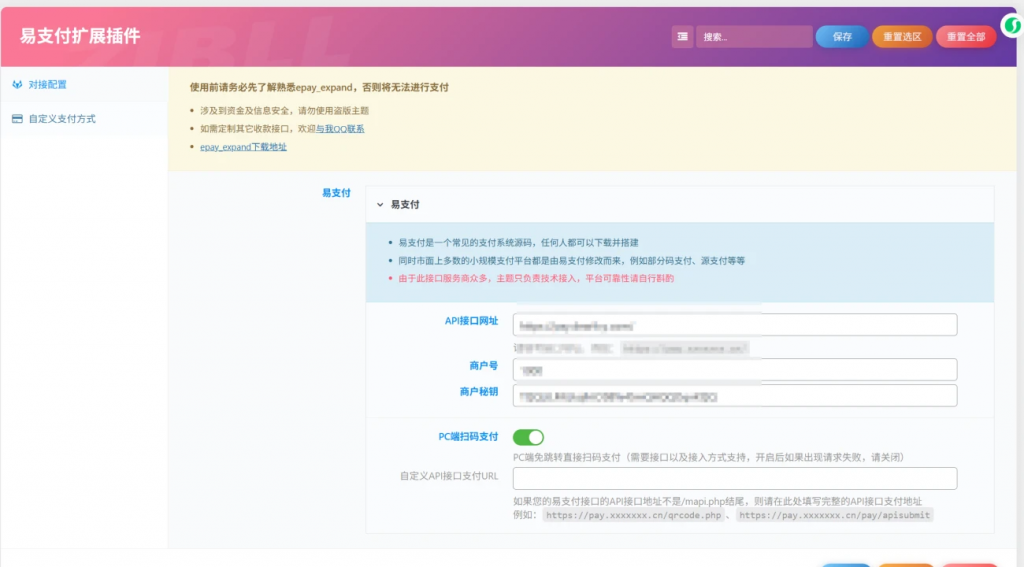Screen dimensions: 1024x567
Task: Click the credit card icon for 自定义支付方式
Action: click(17, 119)
